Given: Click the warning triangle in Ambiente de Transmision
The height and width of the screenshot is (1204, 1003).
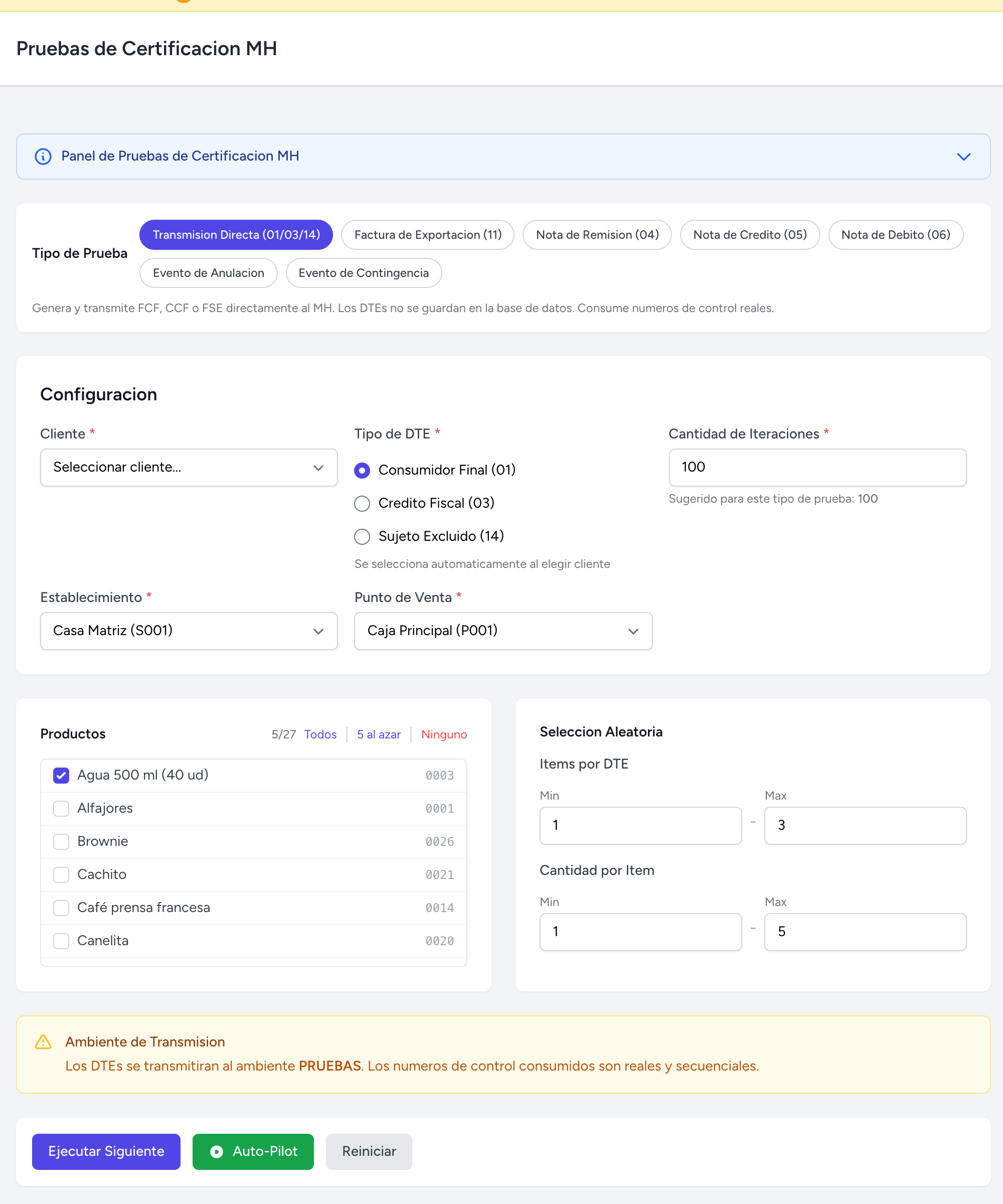Looking at the screenshot, I should click(x=43, y=1042).
